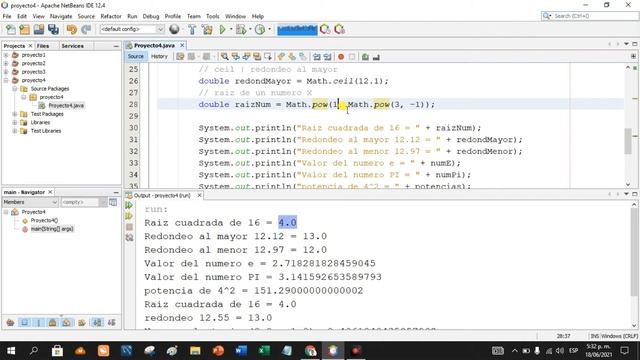Click the Start Macro Recording red circle icon
Viewport: 640px width, 360px height.
click(341, 57)
